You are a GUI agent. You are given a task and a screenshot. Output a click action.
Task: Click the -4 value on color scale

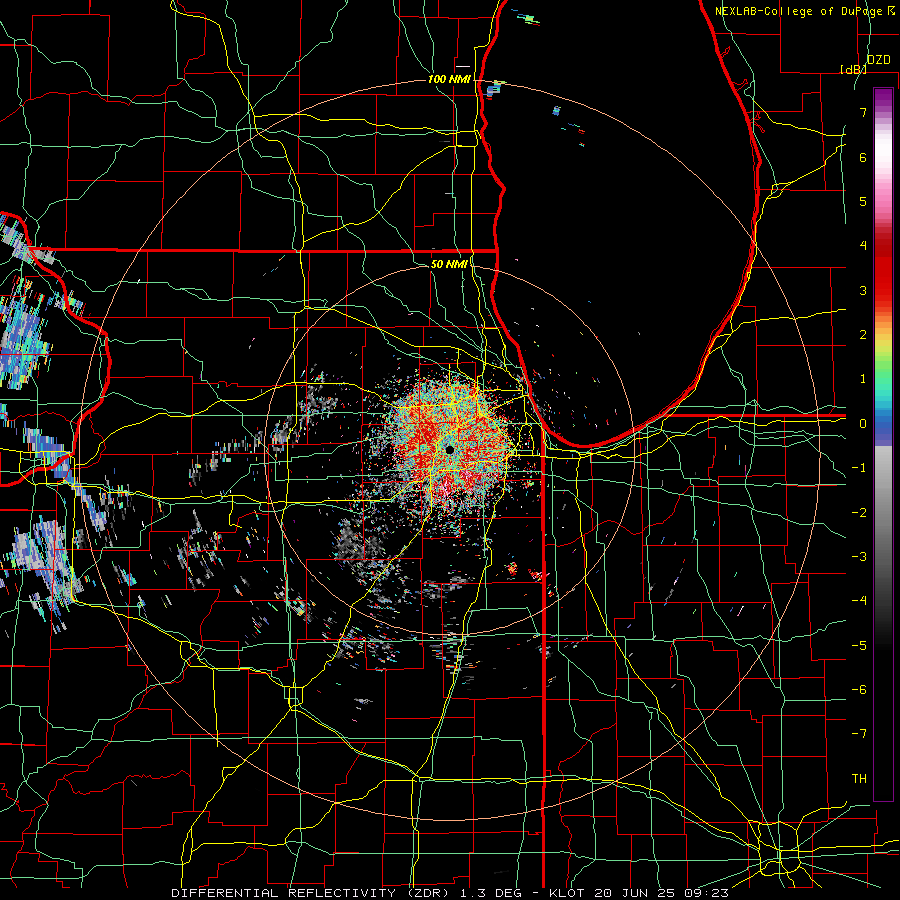coord(859,601)
